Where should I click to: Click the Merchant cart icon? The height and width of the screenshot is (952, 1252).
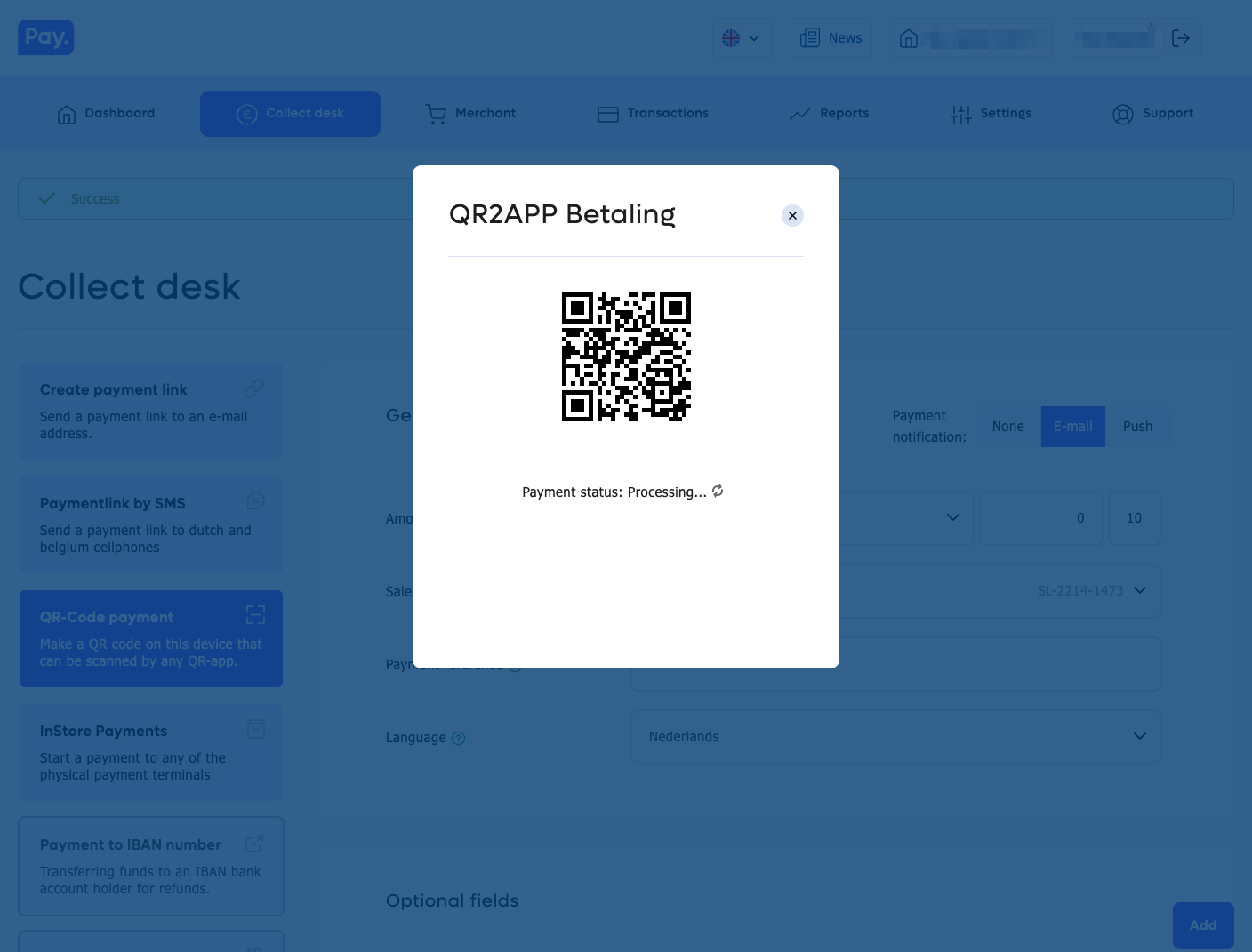[436, 114]
